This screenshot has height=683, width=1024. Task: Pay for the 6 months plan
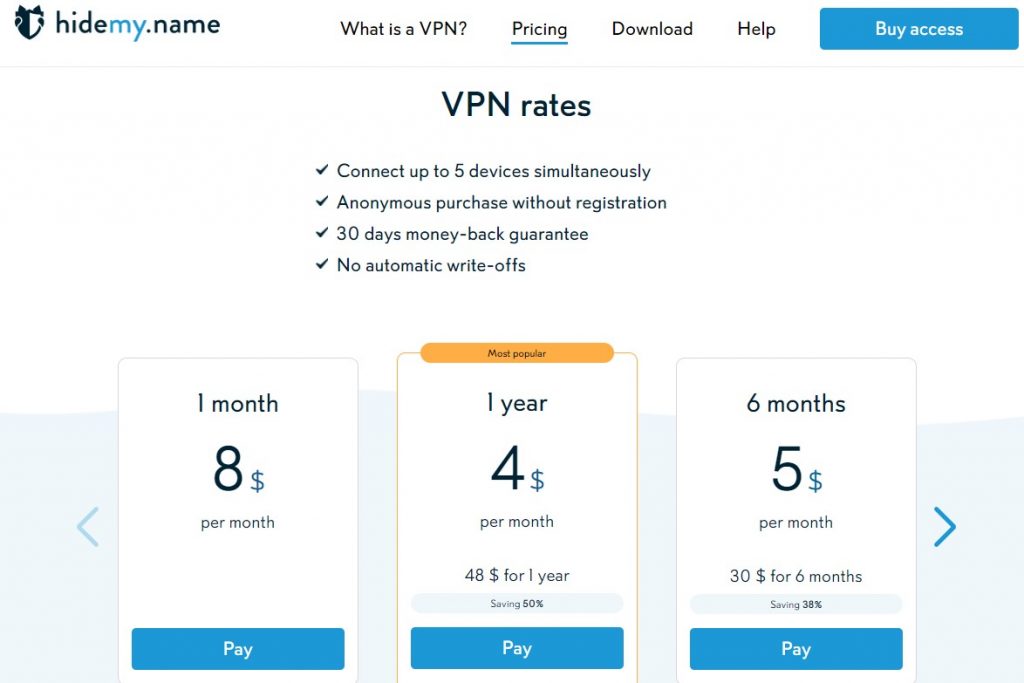(x=796, y=648)
